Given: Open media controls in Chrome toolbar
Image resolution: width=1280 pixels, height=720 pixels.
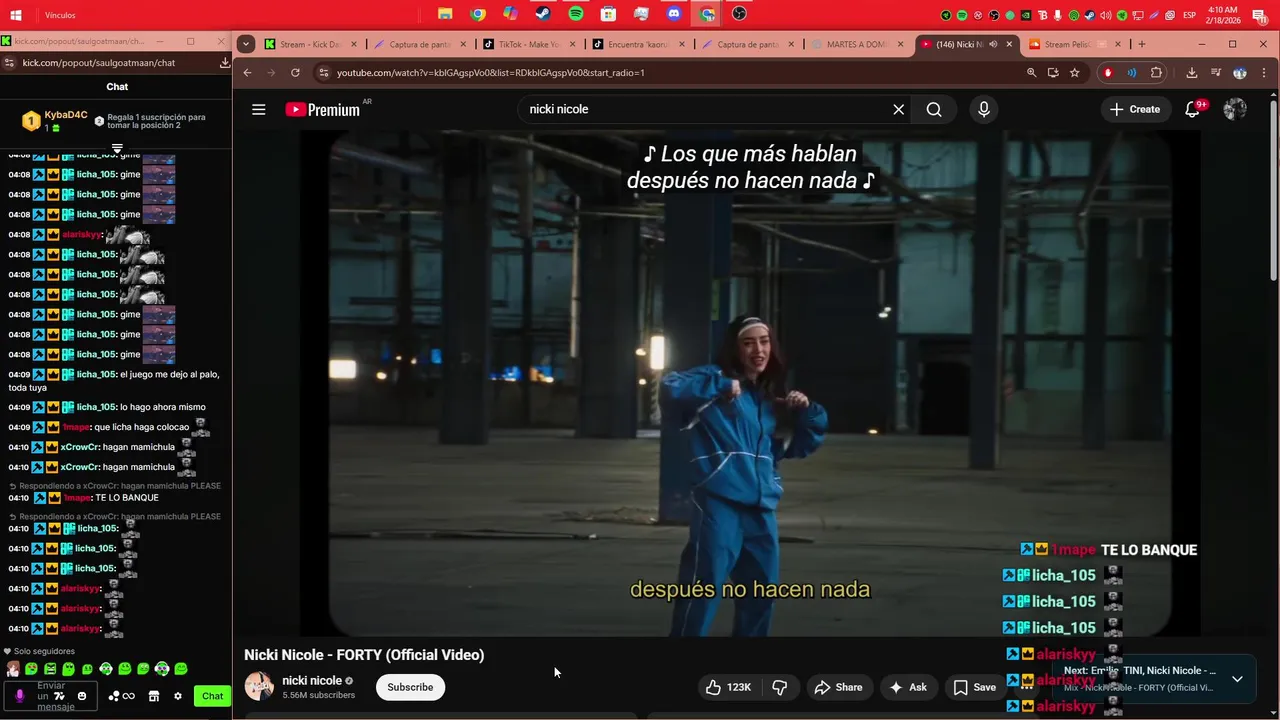Looking at the screenshot, I should pyautogui.click(x=1216, y=73).
